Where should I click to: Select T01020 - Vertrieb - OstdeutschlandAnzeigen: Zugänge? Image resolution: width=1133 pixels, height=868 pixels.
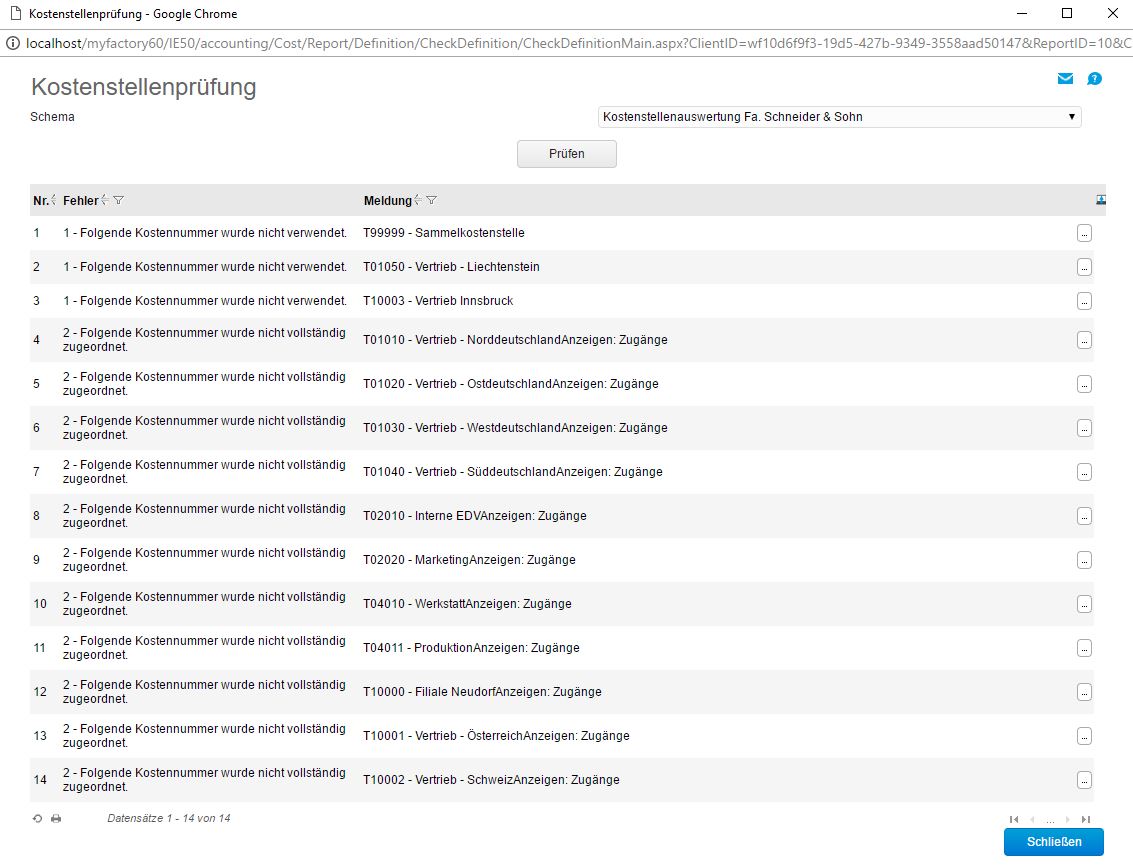point(511,384)
